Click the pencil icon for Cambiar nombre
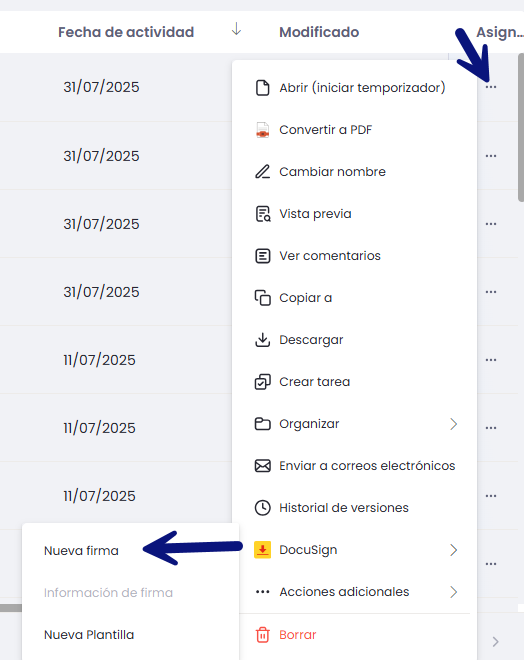 tap(263, 172)
